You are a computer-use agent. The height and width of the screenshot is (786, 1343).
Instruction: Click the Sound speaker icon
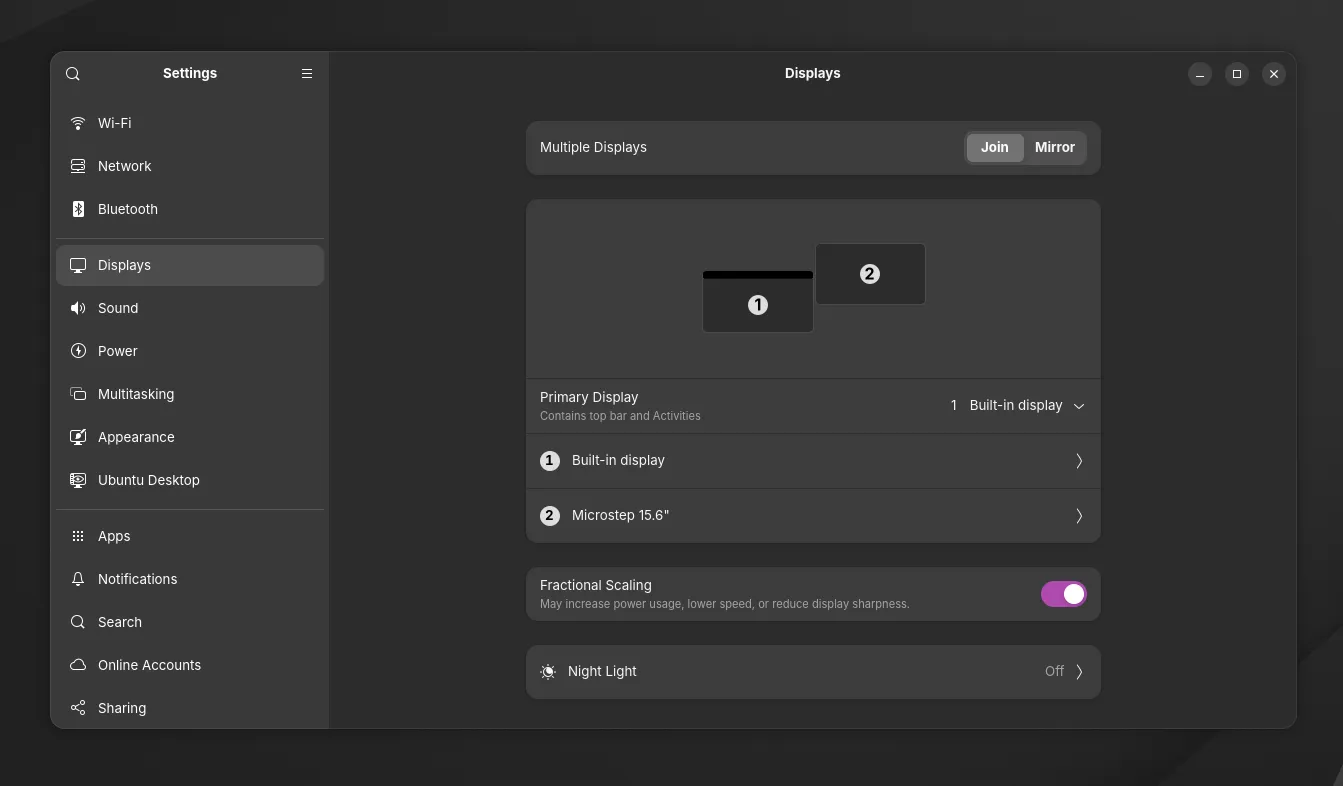pyautogui.click(x=78, y=308)
